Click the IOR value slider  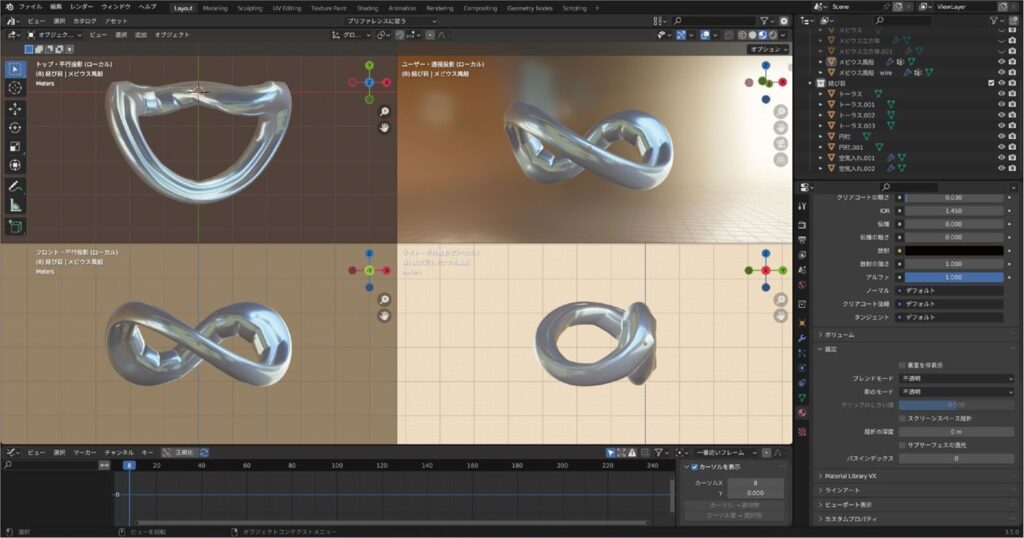tap(953, 211)
